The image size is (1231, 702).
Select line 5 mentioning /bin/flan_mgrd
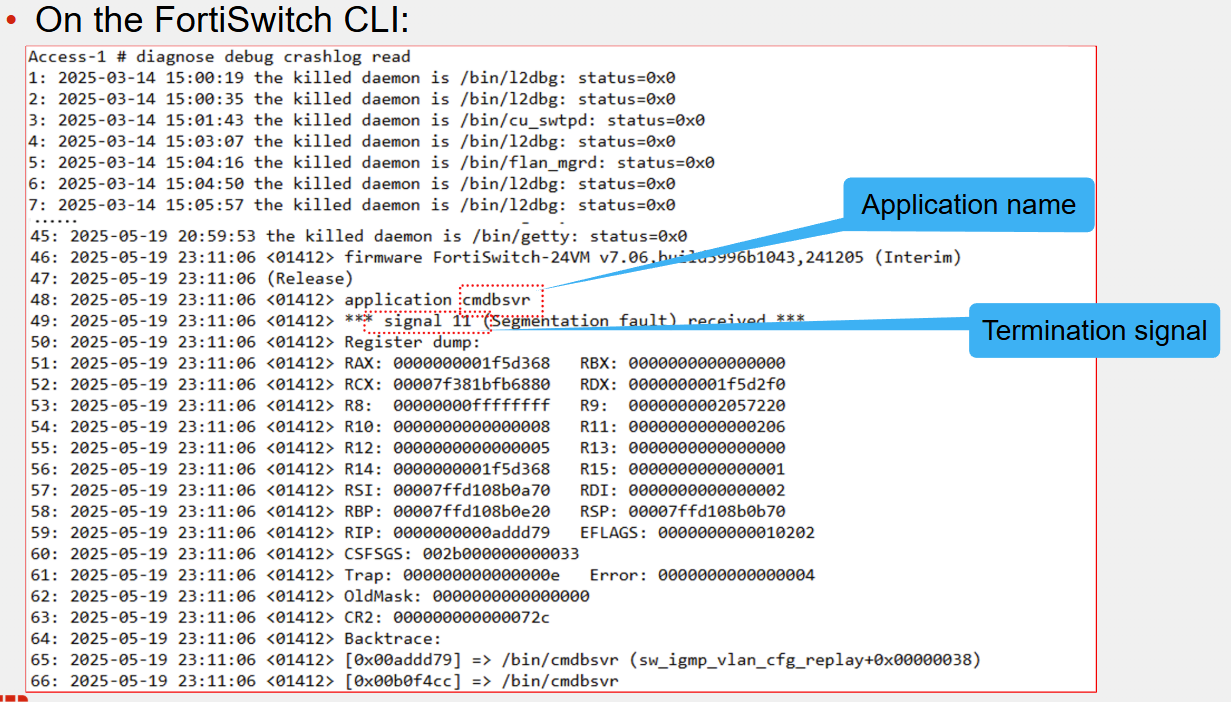tap(371, 162)
